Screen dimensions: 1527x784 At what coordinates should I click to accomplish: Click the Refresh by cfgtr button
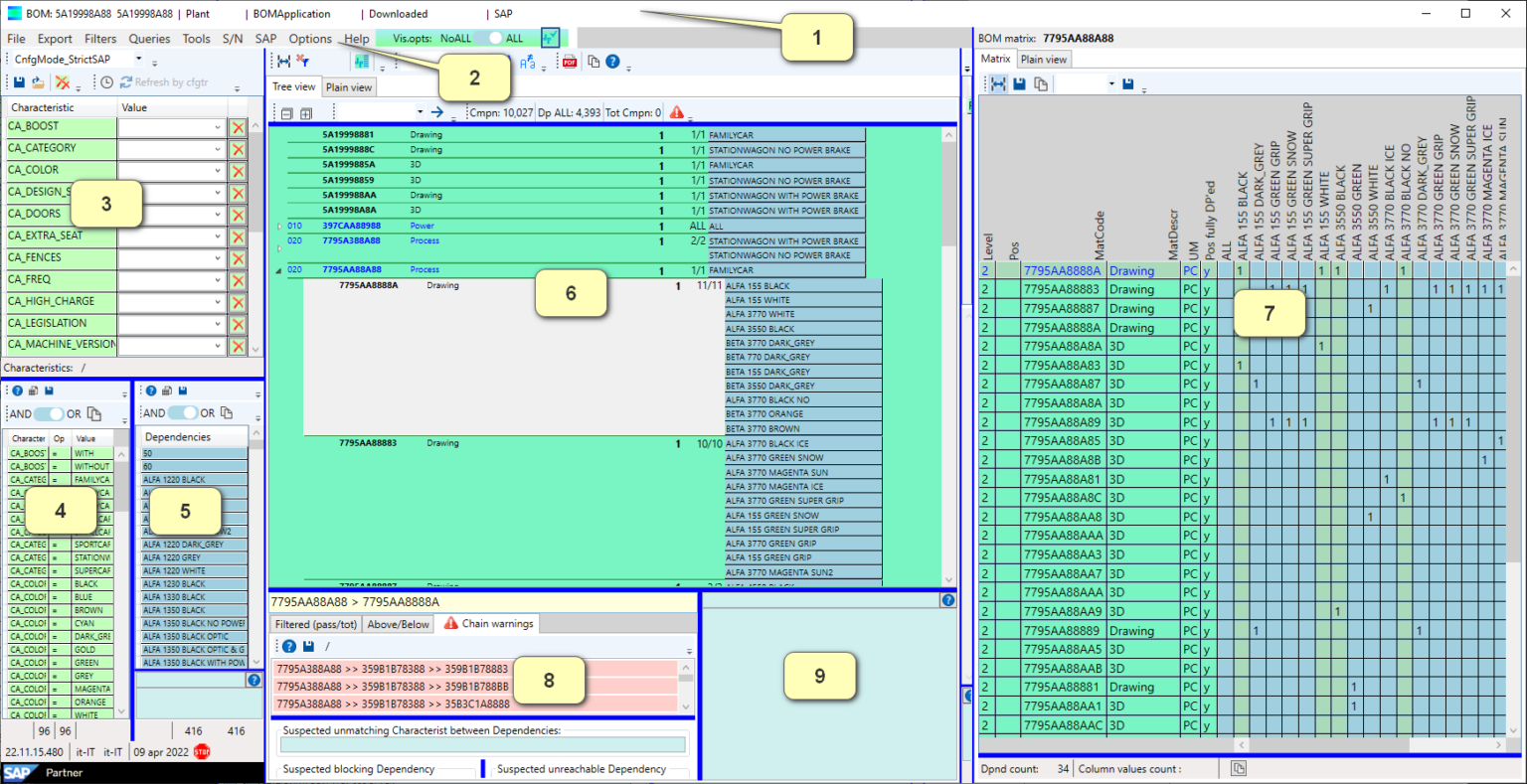pos(164,82)
